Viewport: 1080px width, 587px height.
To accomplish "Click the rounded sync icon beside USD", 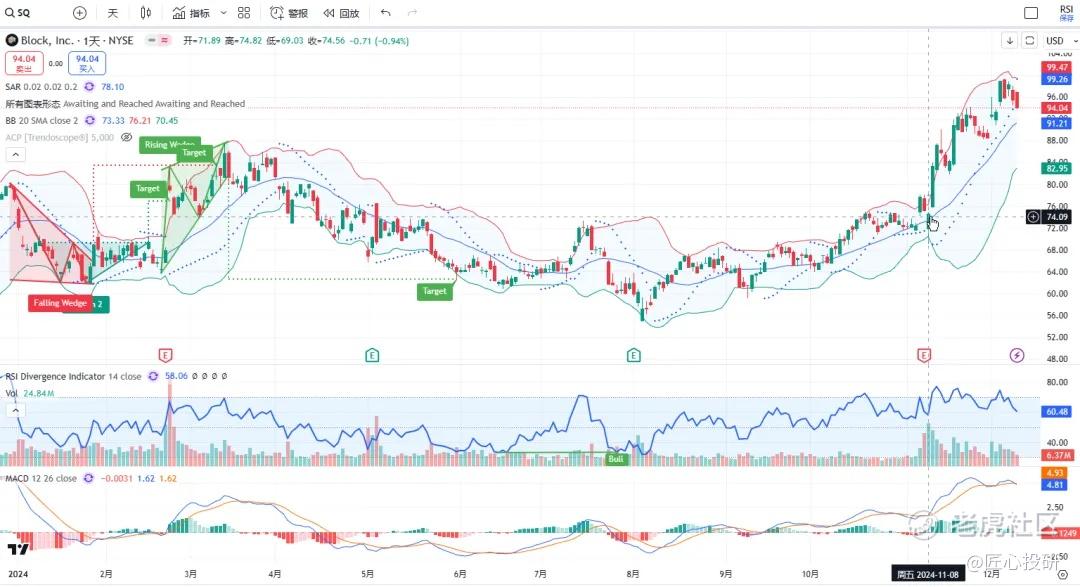I will click(x=1030, y=41).
